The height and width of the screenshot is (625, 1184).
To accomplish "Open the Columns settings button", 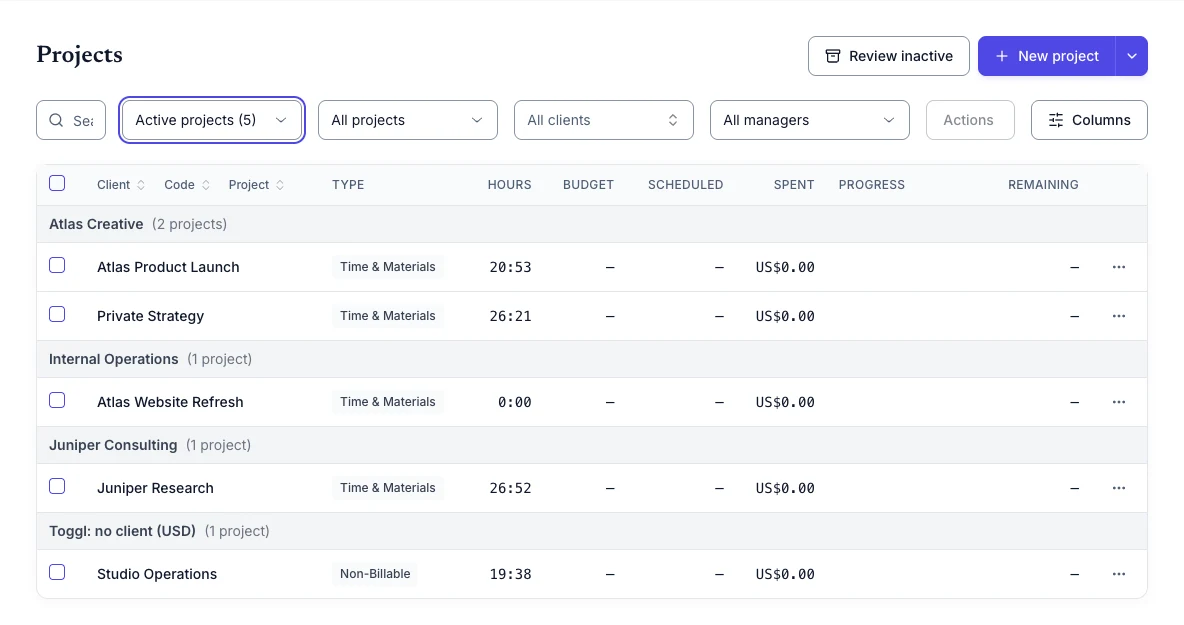I will [x=1089, y=120].
